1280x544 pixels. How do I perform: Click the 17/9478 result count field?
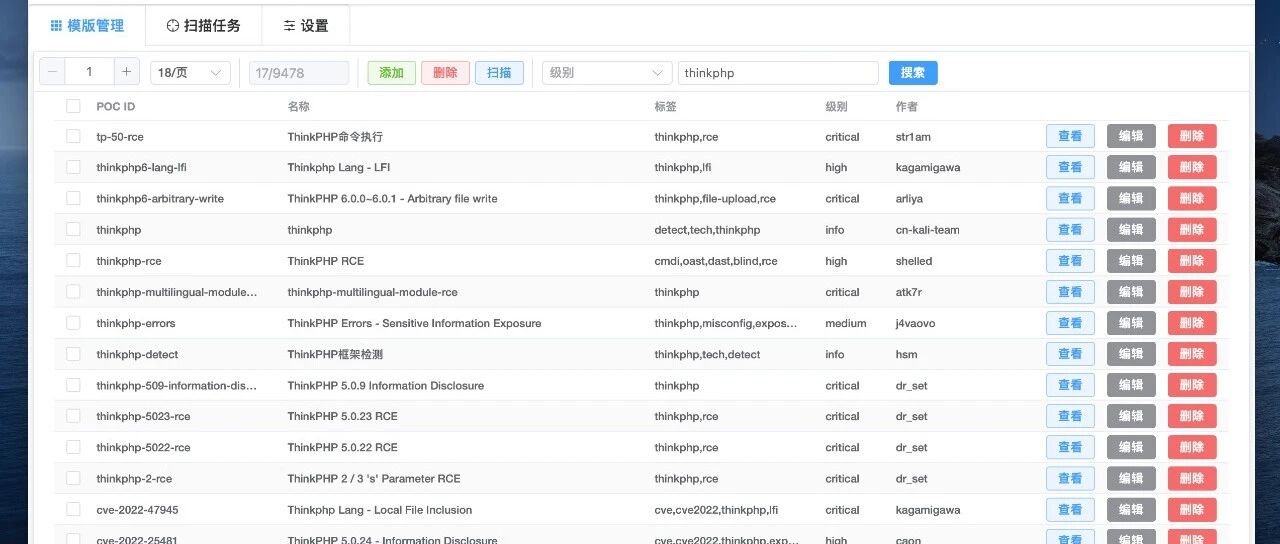click(x=299, y=72)
